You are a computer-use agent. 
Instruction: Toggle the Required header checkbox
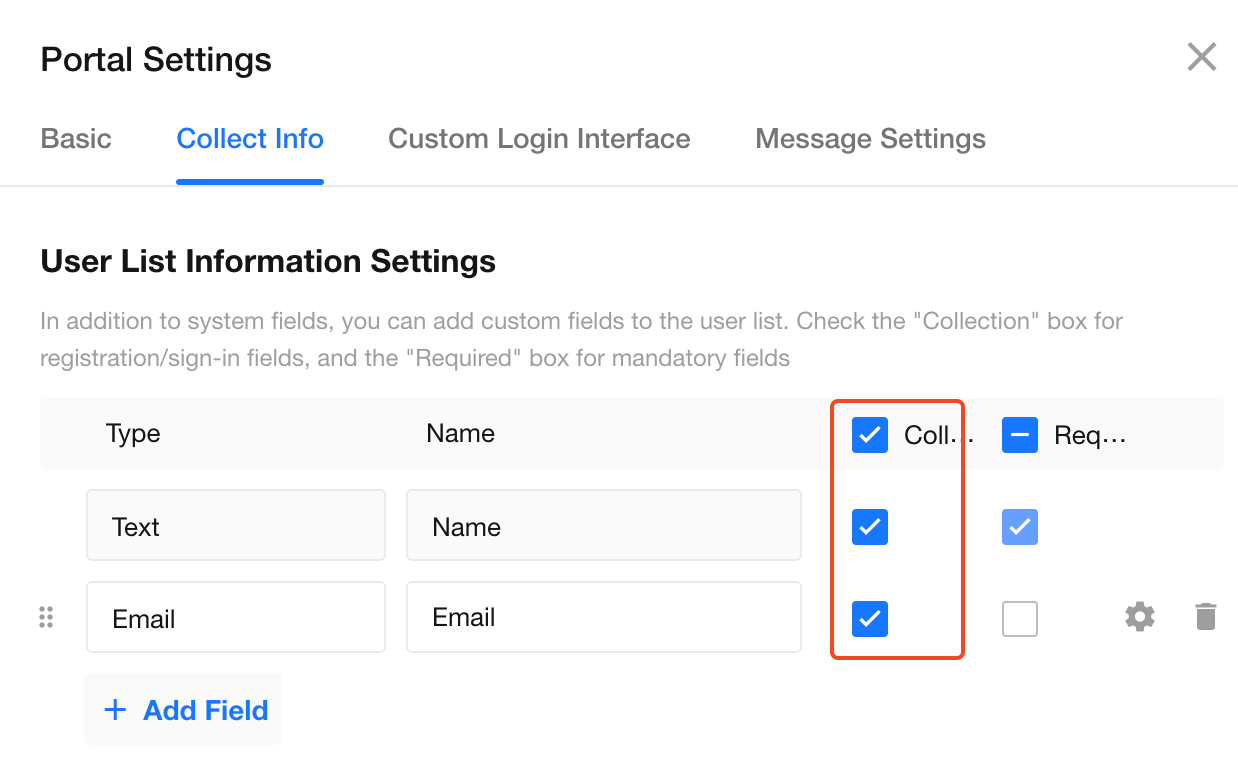pyautogui.click(x=1020, y=435)
